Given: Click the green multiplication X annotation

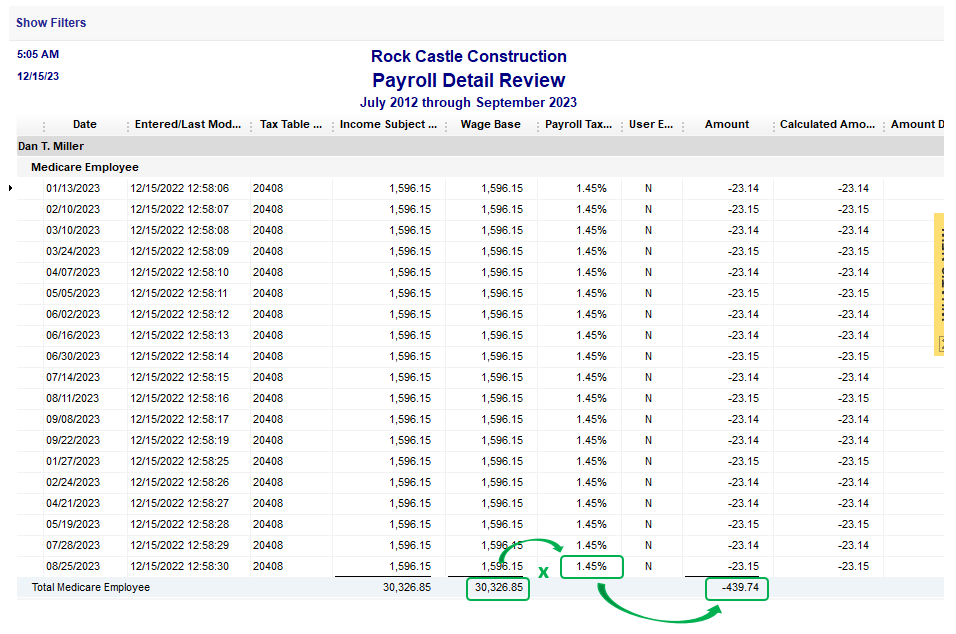Looking at the screenshot, I should click(543, 573).
